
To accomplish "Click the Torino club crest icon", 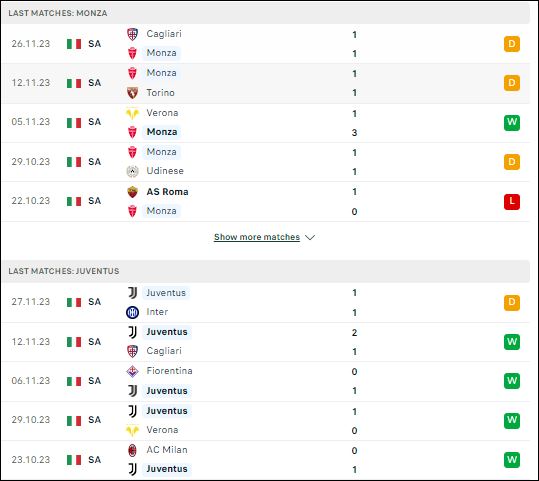I will click(132, 93).
